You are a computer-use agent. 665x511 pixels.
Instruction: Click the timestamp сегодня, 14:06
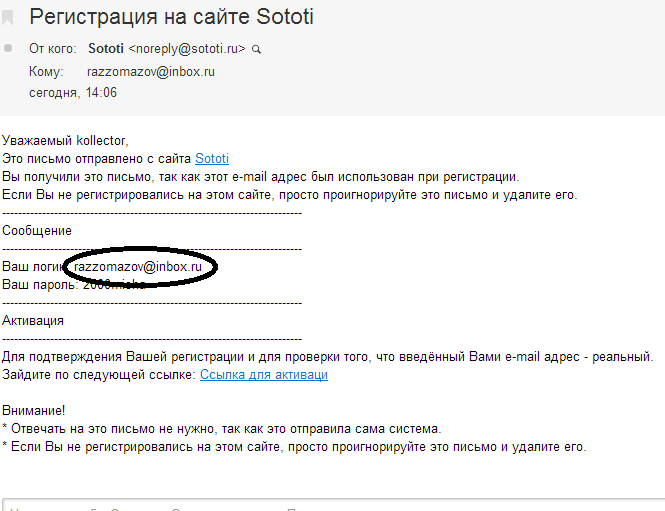coord(73,93)
